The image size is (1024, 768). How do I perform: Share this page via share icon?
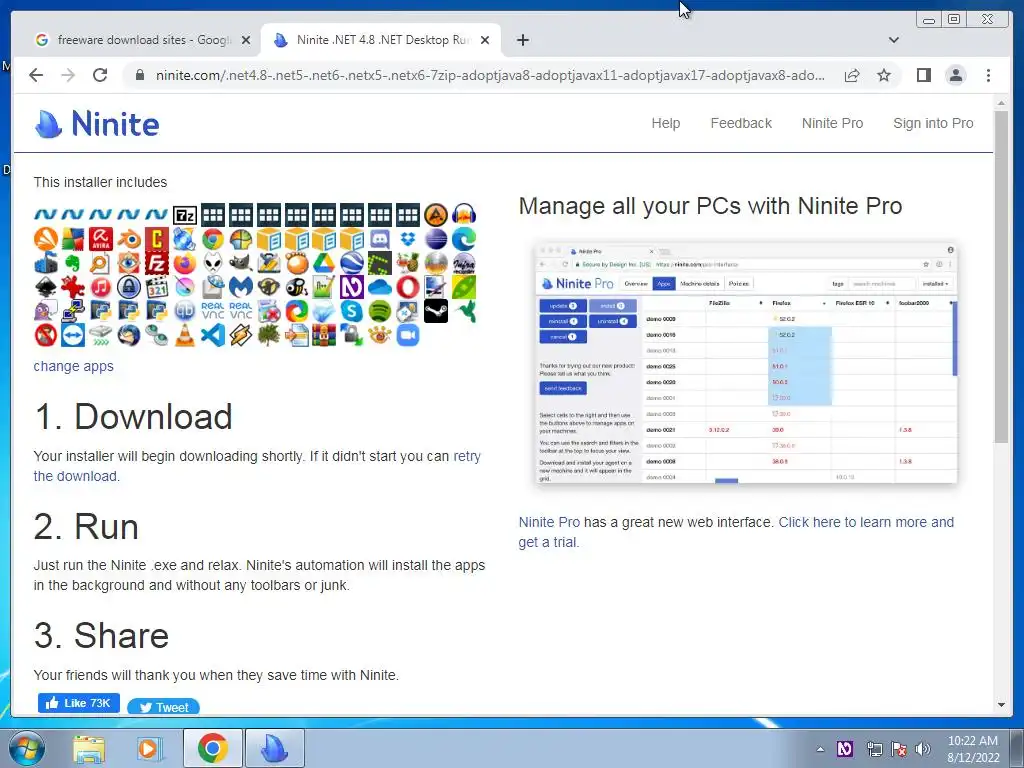coord(852,75)
